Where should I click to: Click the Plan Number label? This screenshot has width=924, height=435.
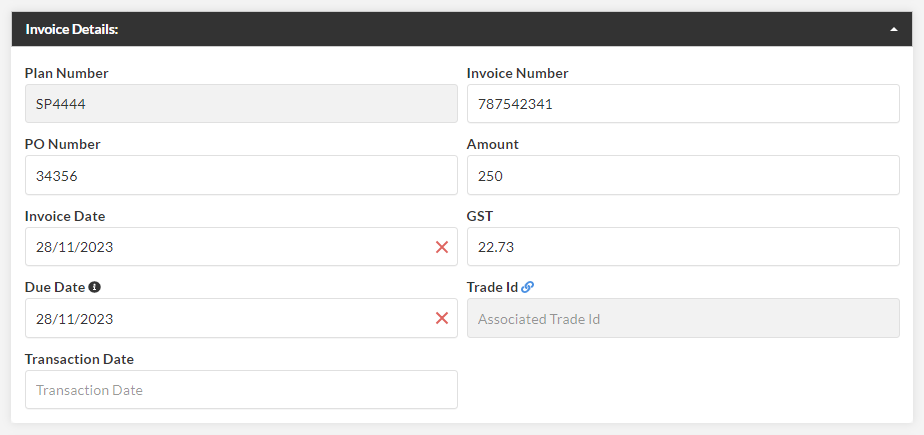point(67,73)
